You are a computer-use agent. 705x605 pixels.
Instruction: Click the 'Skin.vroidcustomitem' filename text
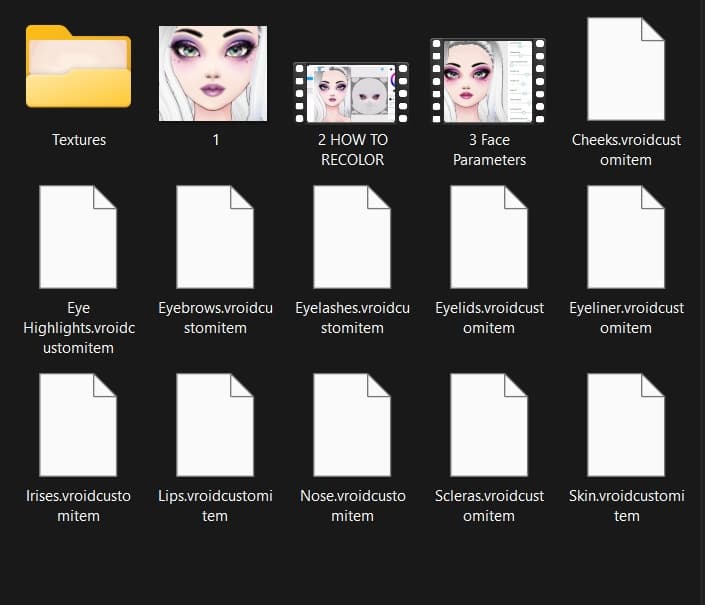tap(626, 506)
